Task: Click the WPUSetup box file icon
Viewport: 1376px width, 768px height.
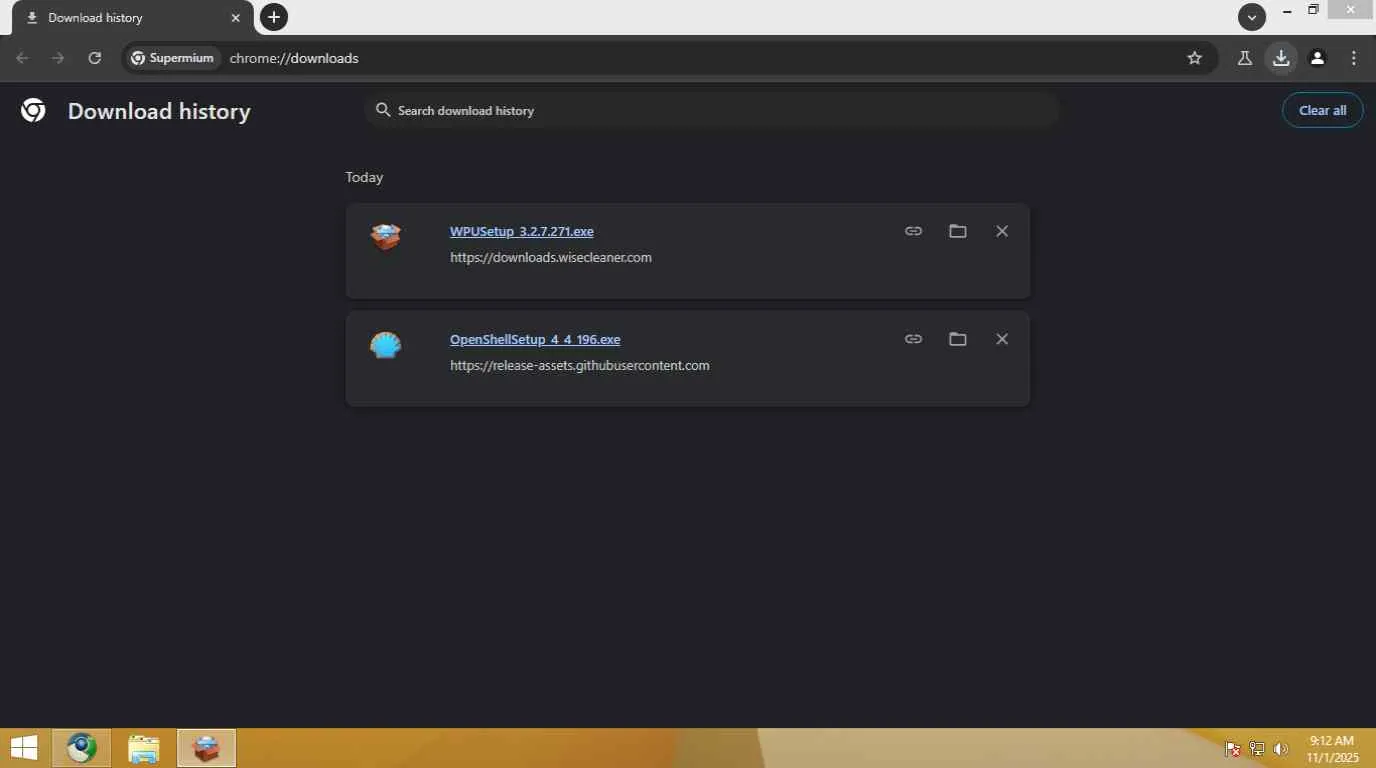Action: click(x=385, y=237)
